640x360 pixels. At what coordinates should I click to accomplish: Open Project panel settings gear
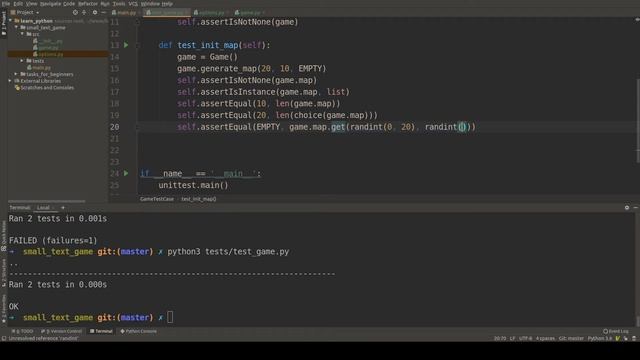pyautogui.click(x=95, y=13)
